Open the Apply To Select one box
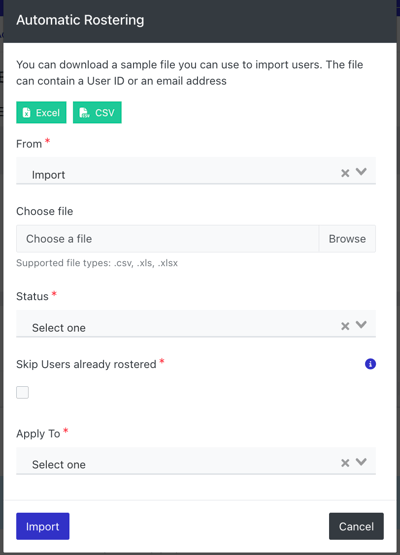The width and height of the screenshot is (400, 555). [196, 461]
